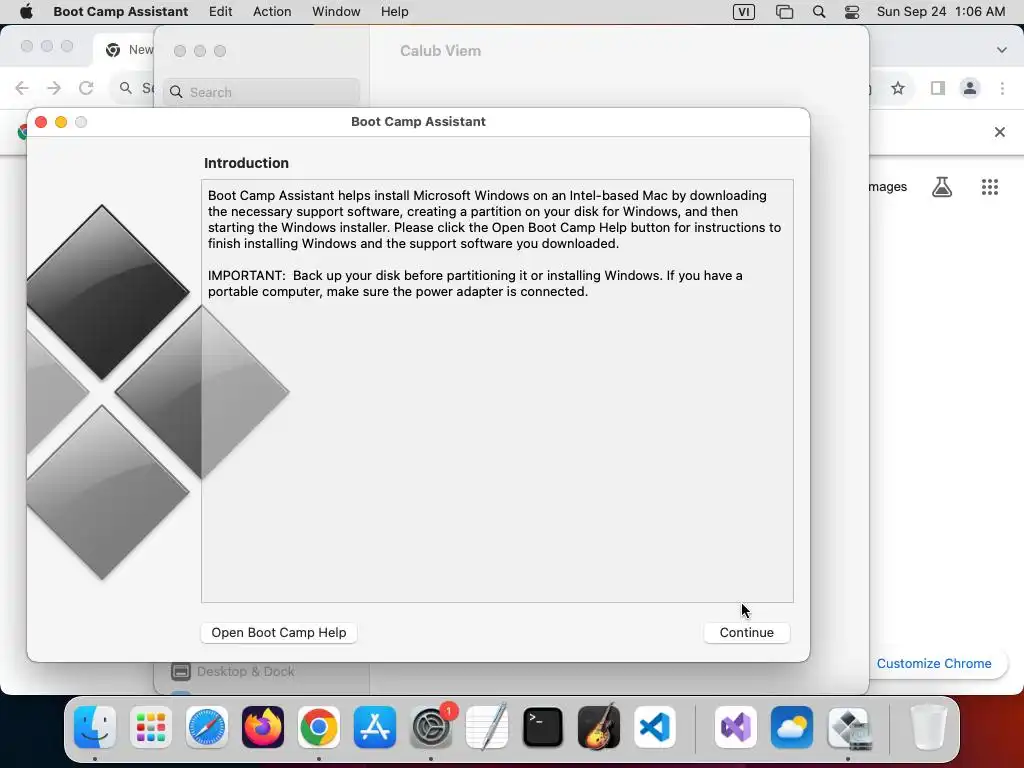Open the Action menu
The width and height of the screenshot is (1024, 768).
tap(272, 12)
